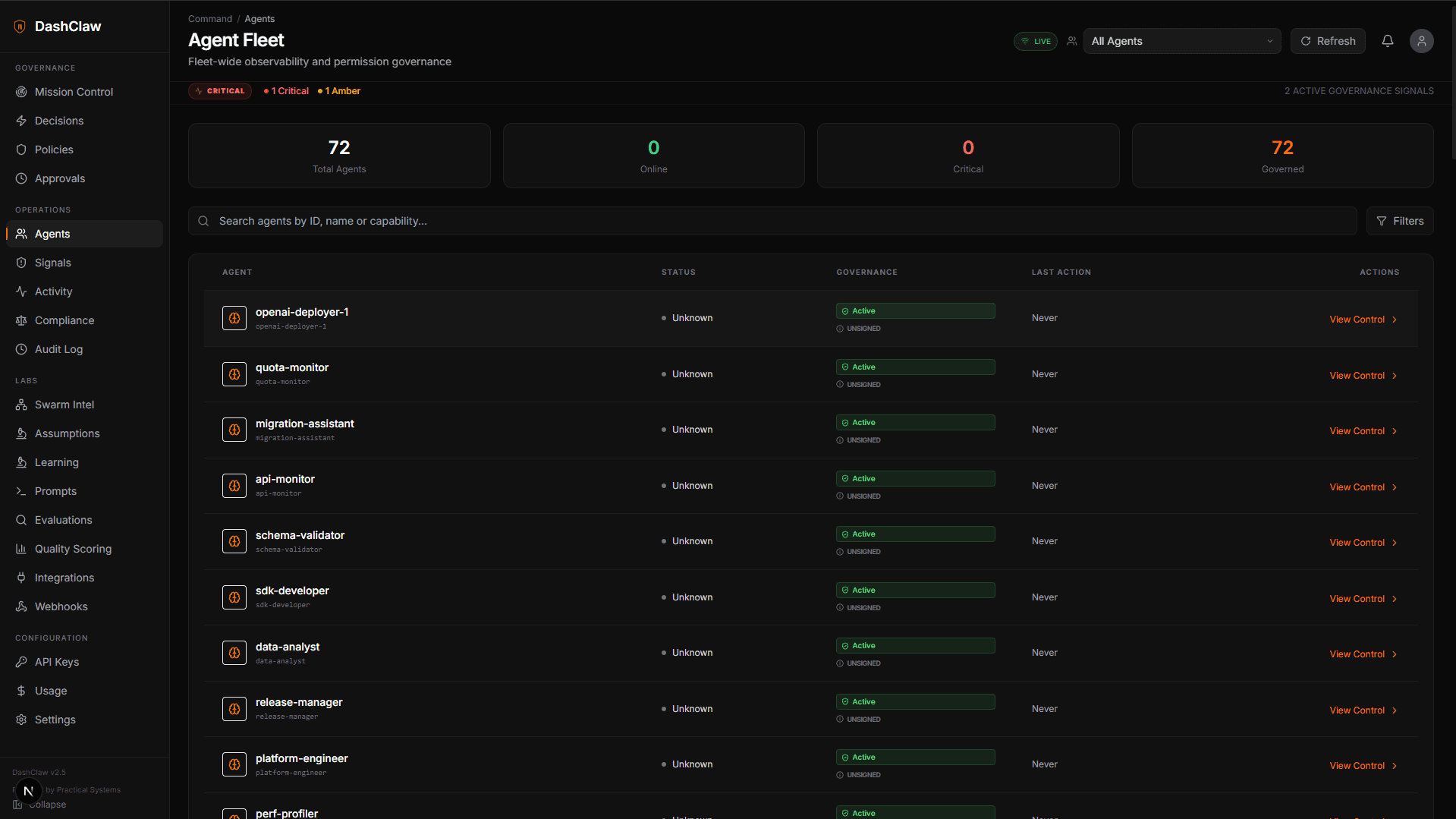Screen dimensions: 1456x819
Task: Go to the Audit Log page
Action: coord(58,349)
